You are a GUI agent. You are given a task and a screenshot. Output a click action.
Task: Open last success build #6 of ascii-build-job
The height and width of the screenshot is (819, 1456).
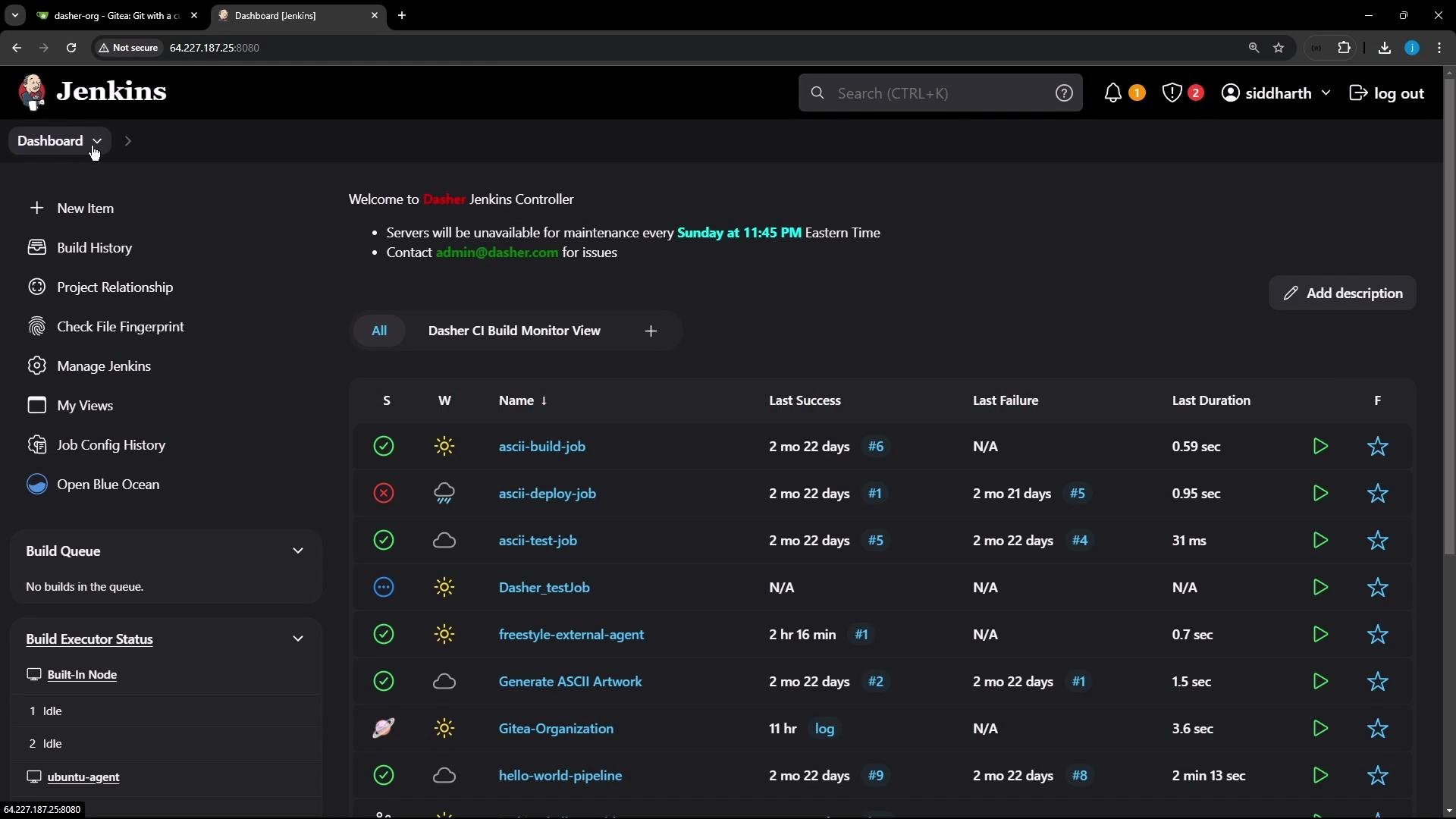tap(876, 447)
